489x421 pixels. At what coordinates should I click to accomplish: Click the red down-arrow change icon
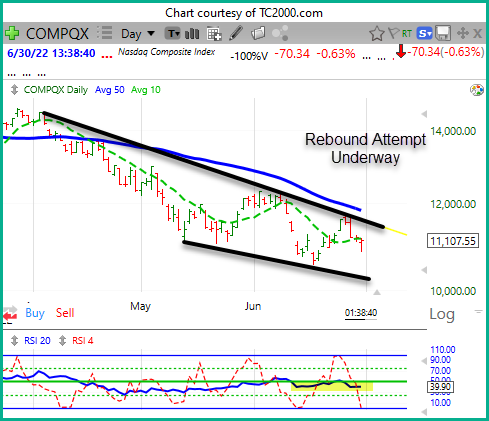[401, 51]
